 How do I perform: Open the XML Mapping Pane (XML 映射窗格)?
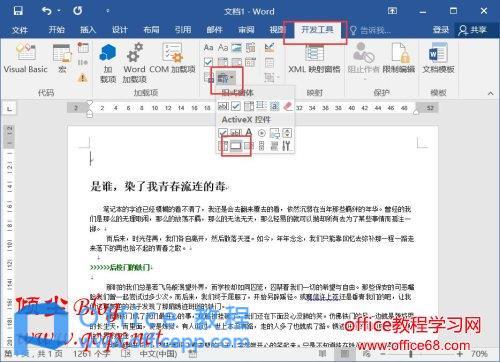click(x=314, y=58)
